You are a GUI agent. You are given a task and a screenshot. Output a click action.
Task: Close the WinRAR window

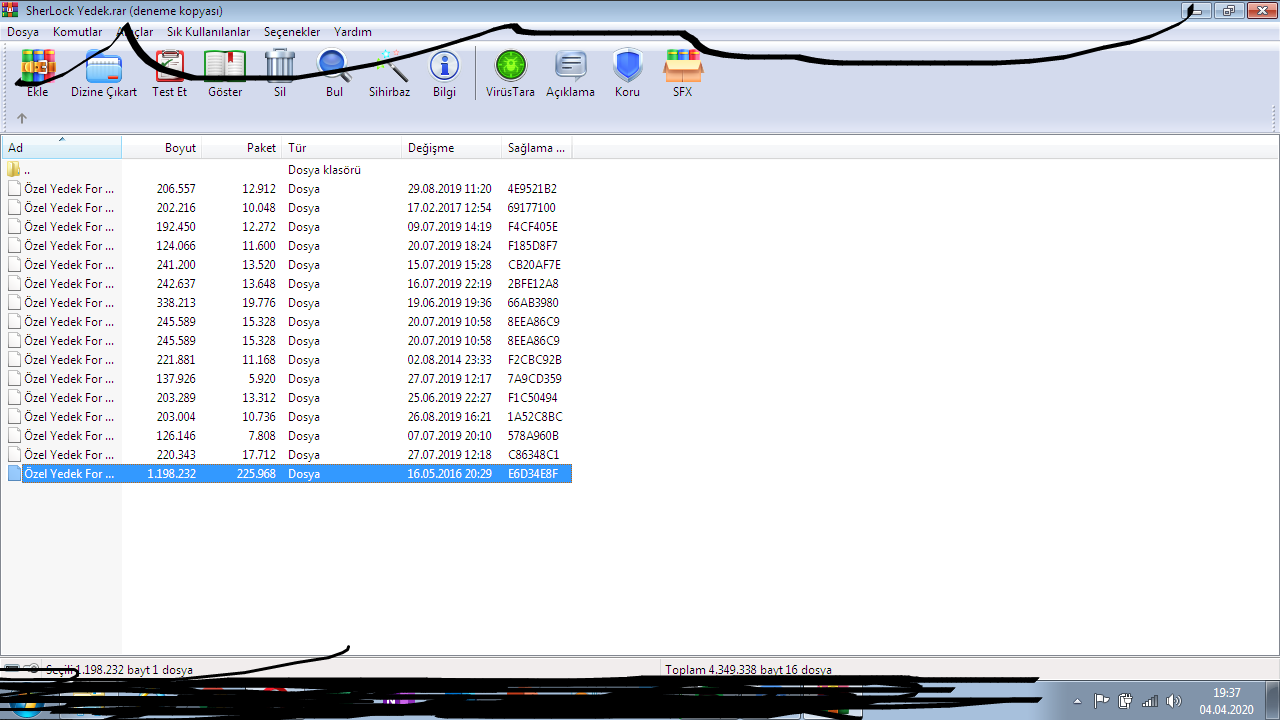(1261, 10)
